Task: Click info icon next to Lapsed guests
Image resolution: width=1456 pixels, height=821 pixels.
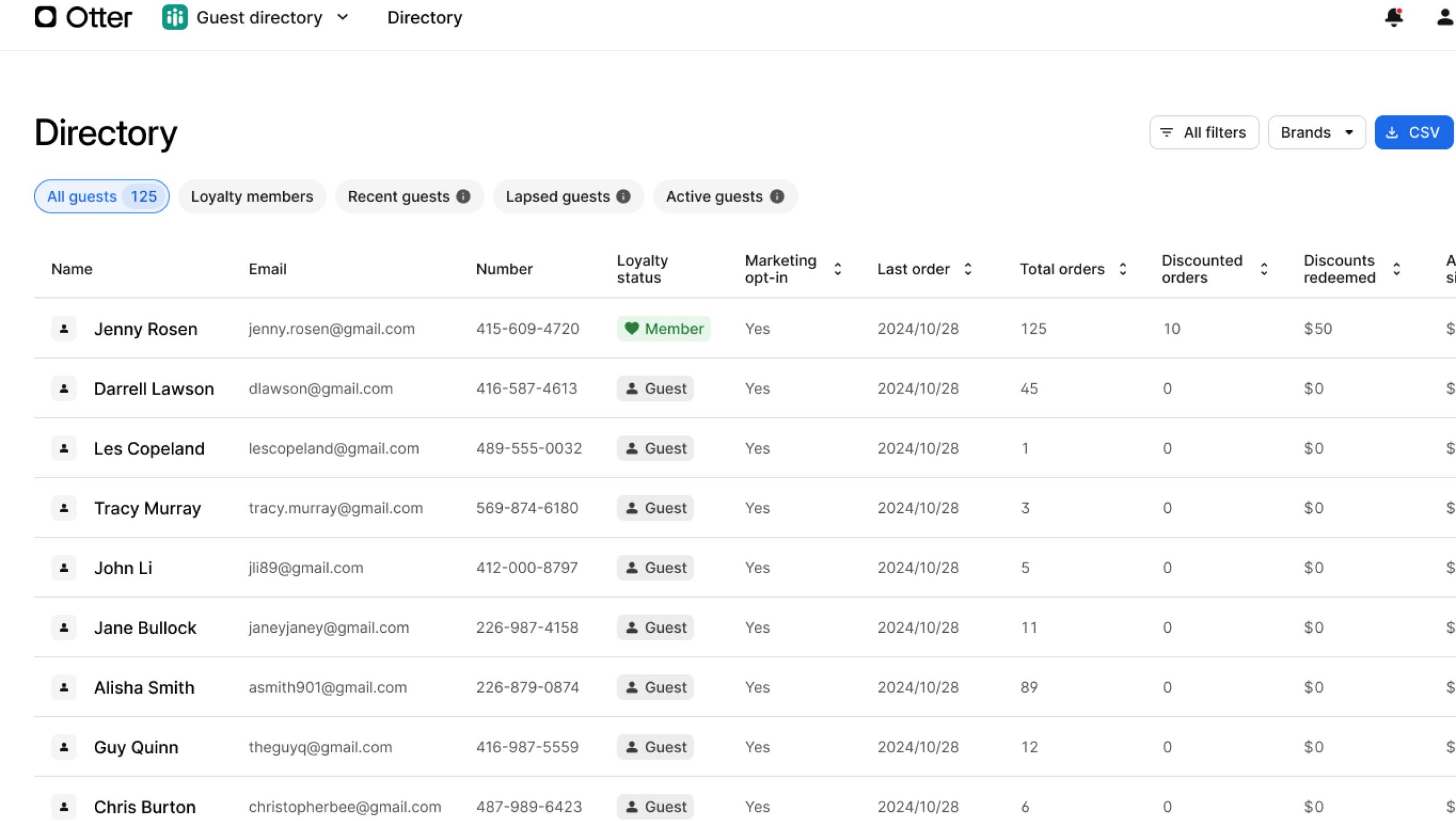Action: pyautogui.click(x=623, y=196)
